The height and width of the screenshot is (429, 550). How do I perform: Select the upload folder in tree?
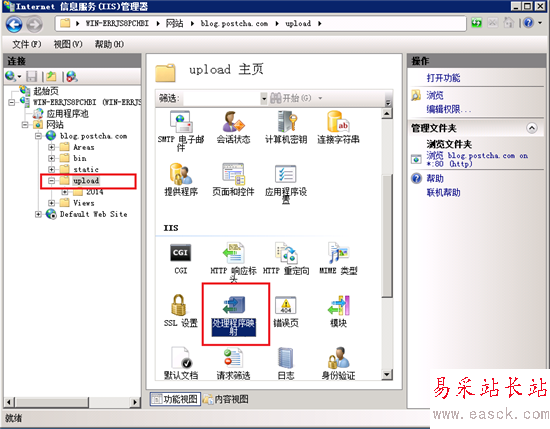(86, 181)
